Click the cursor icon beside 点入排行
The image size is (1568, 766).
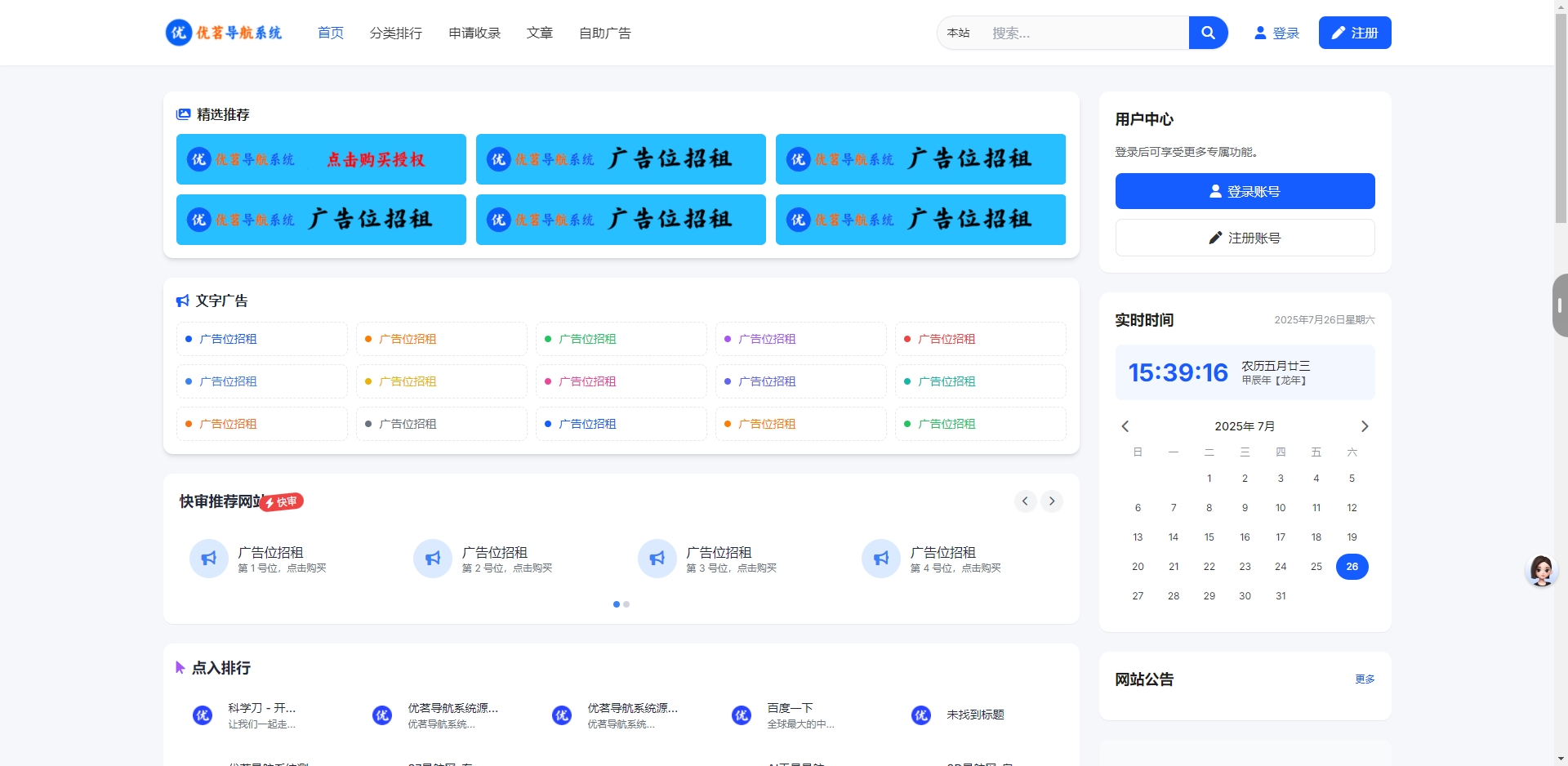180,667
